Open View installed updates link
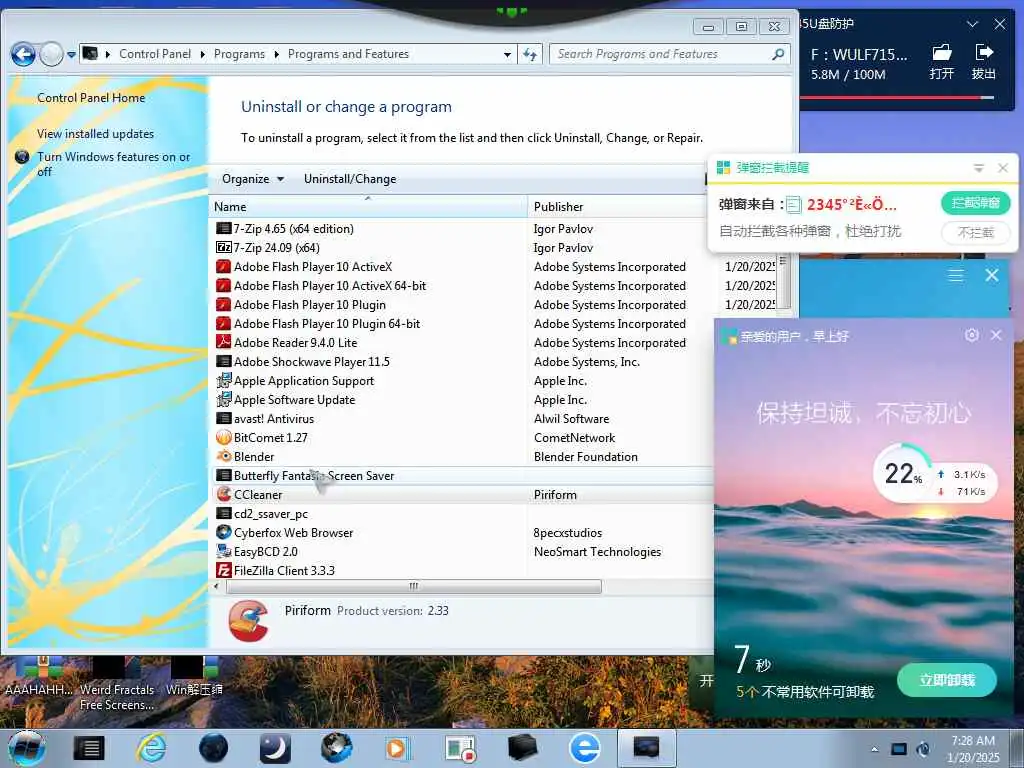The width and height of the screenshot is (1024, 768). (x=95, y=134)
